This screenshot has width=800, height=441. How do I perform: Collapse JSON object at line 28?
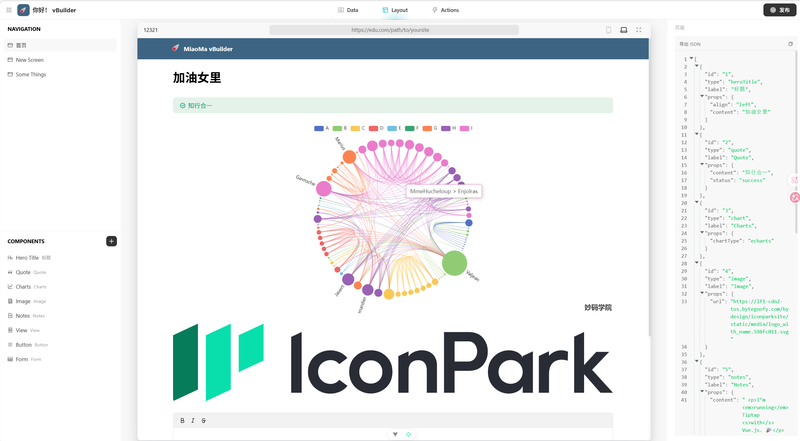(696, 263)
